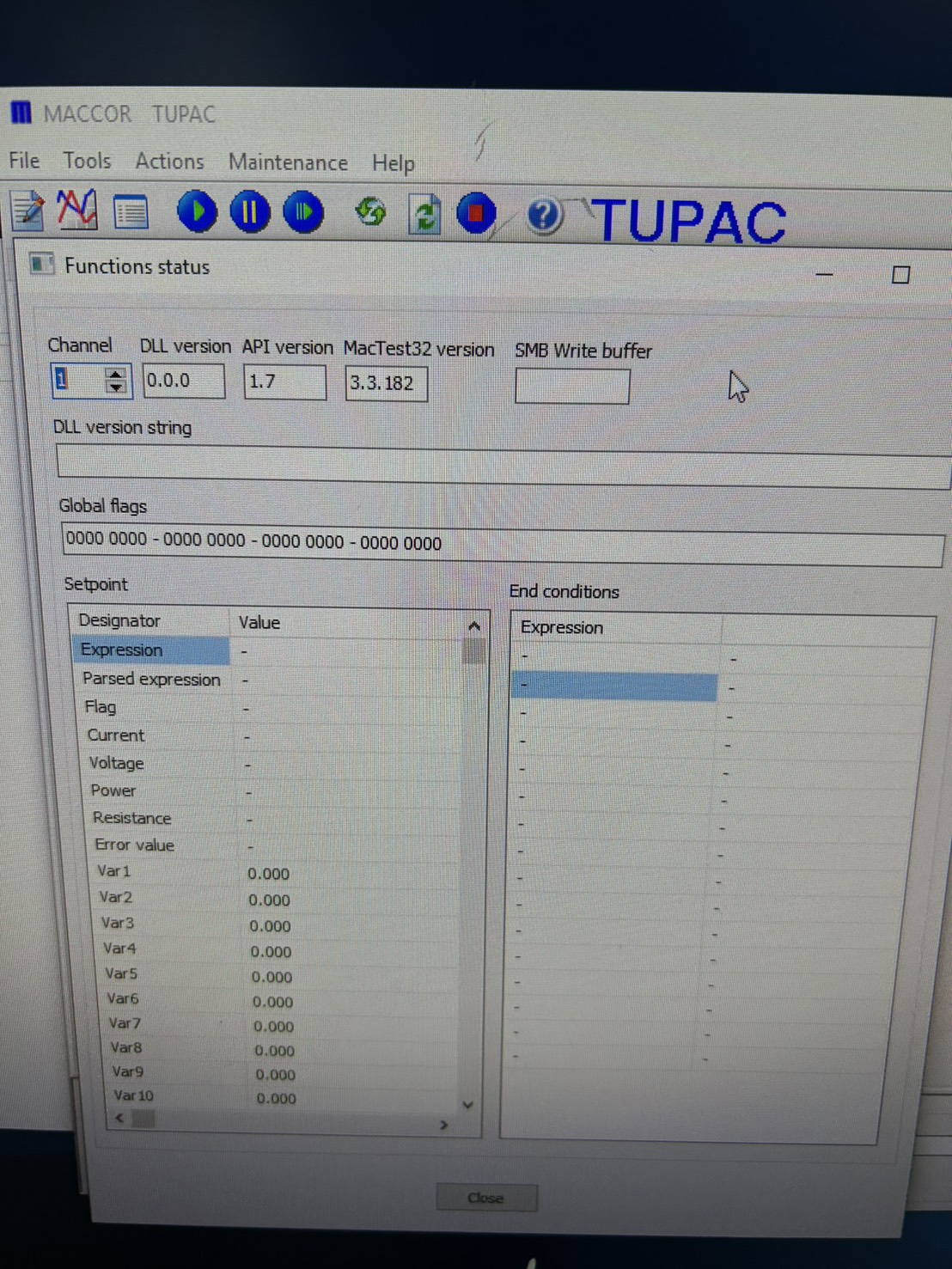Open the Tools menu
Screen dimensions: 952x1269
click(x=87, y=161)
